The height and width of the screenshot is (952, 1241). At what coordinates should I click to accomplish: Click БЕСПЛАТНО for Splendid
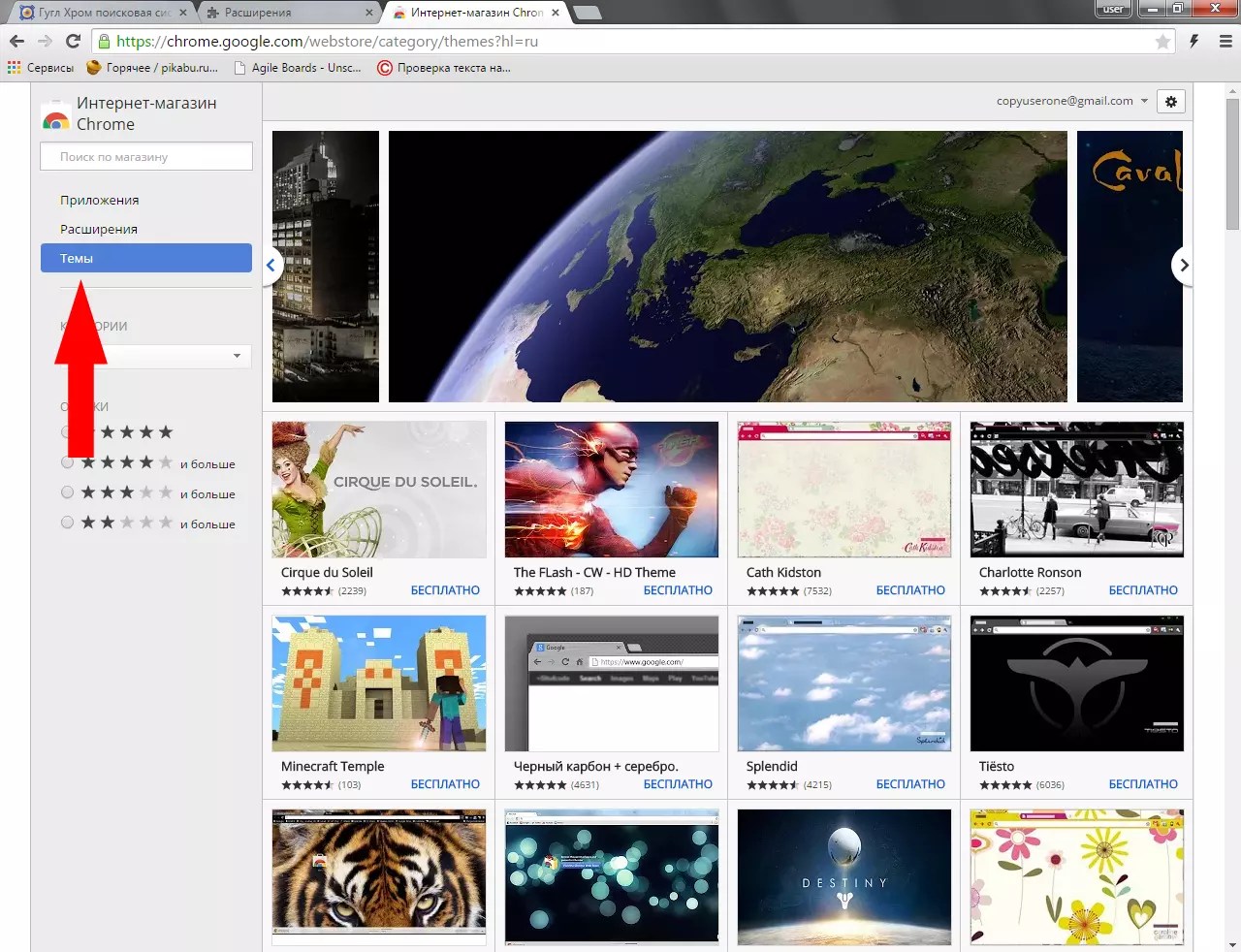point(910,784)
